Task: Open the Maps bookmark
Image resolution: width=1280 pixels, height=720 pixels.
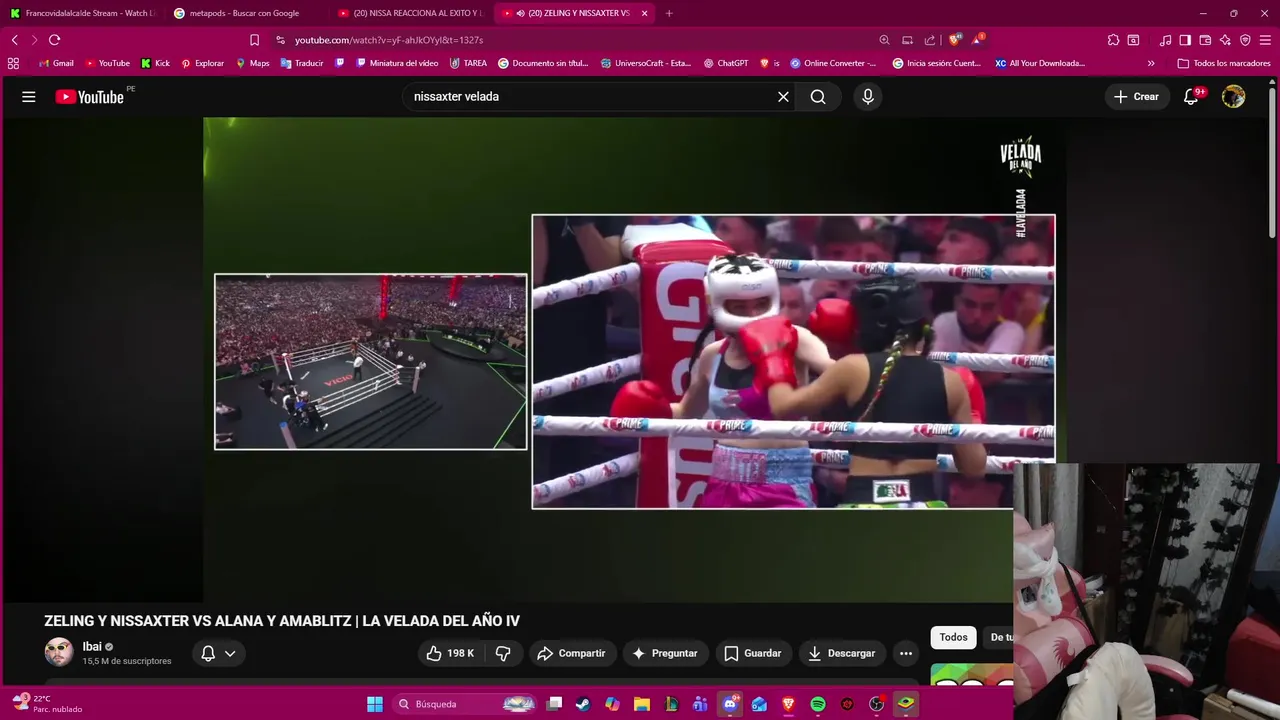Action: (252, 63)
